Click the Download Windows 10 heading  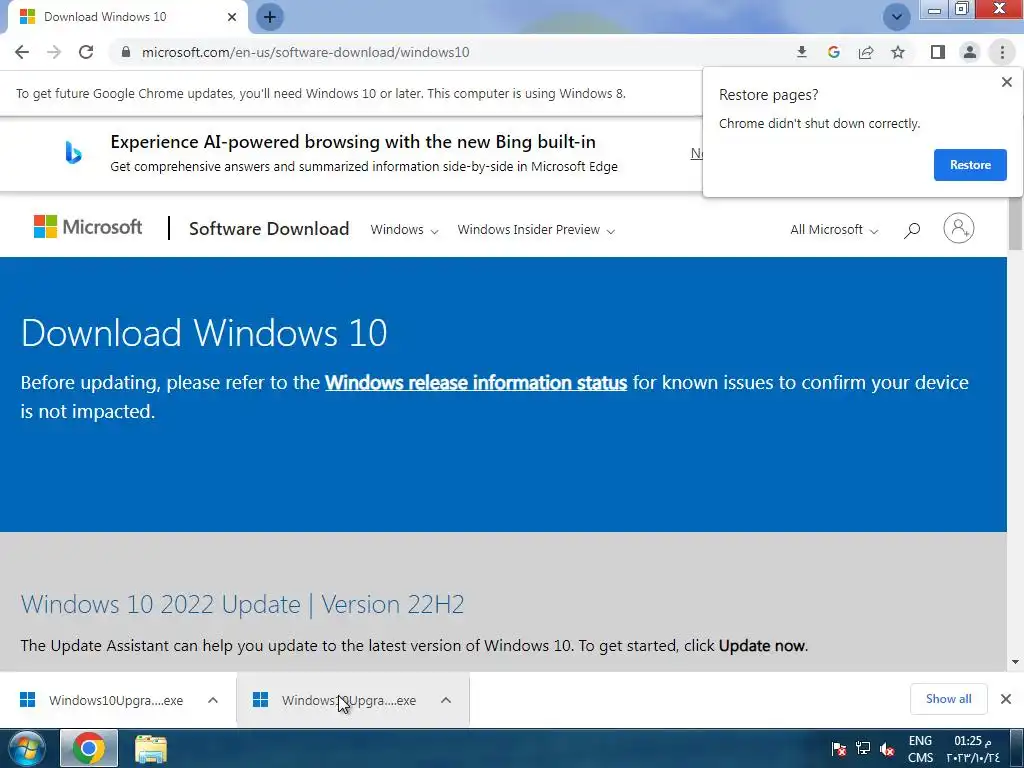(204, 332)
